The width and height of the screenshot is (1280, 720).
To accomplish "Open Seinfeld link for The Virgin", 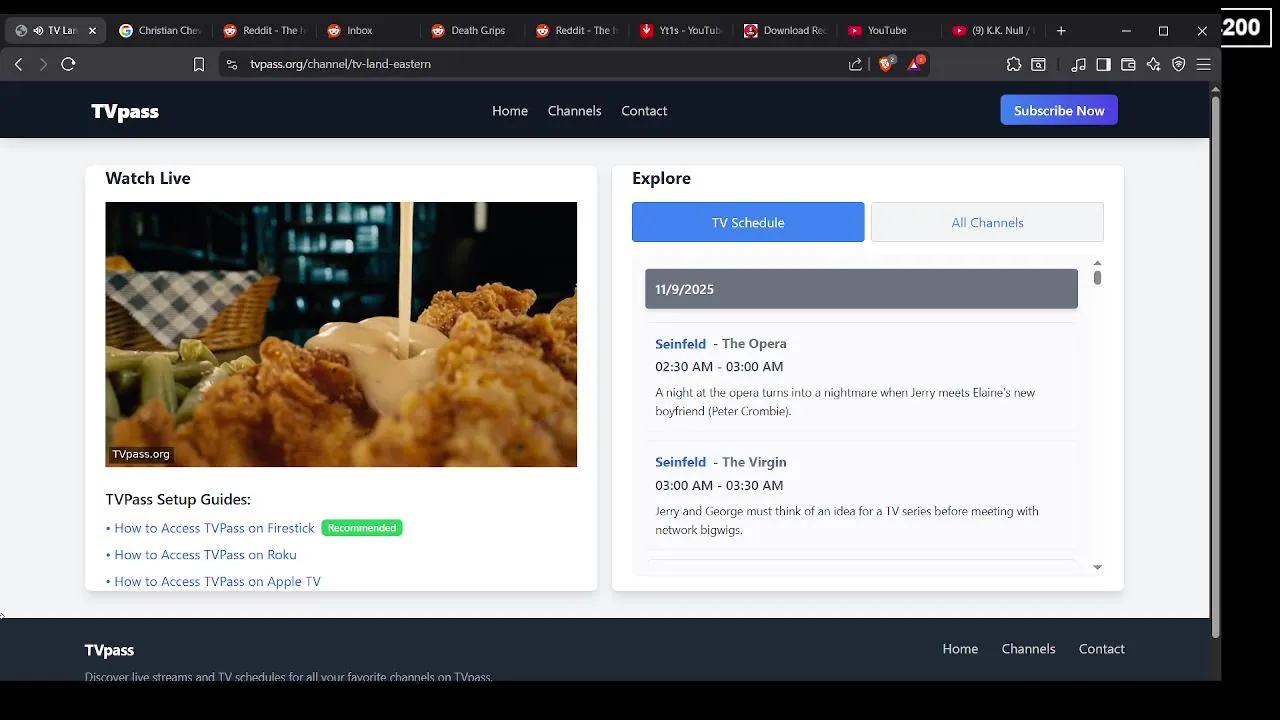I will tap(680, 462).
